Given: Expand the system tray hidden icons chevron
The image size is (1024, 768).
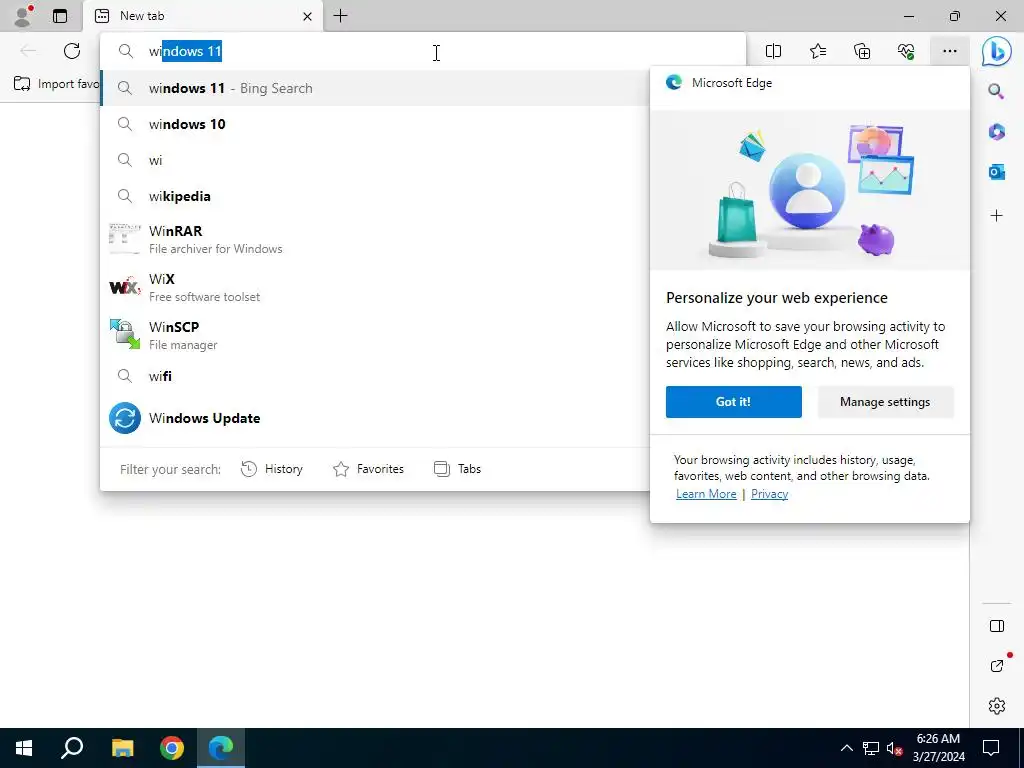Looking at the screenshot, I should point(846,748).
